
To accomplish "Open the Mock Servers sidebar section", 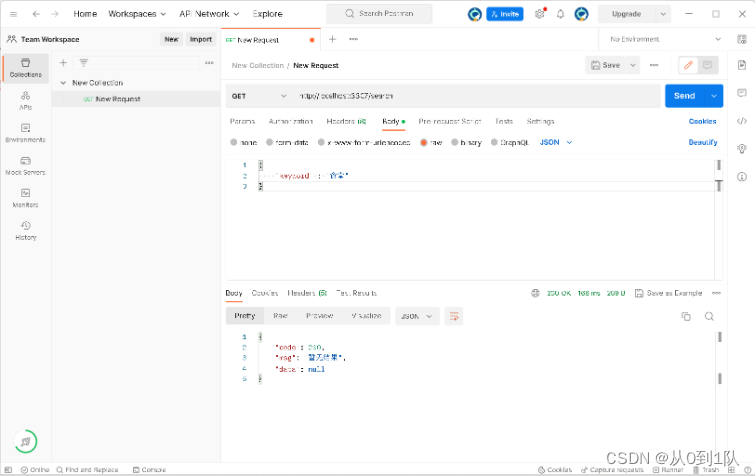I will tap(26, 166).
